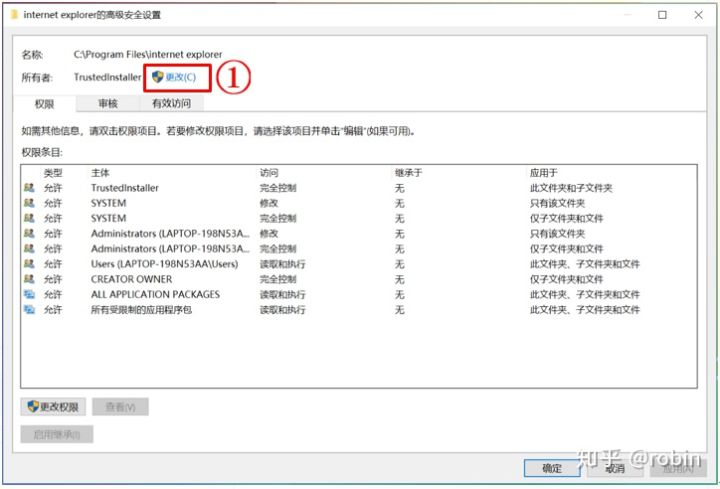Maximize the advanced security settings window
The image size is (720, 489).
click(662, 15)
